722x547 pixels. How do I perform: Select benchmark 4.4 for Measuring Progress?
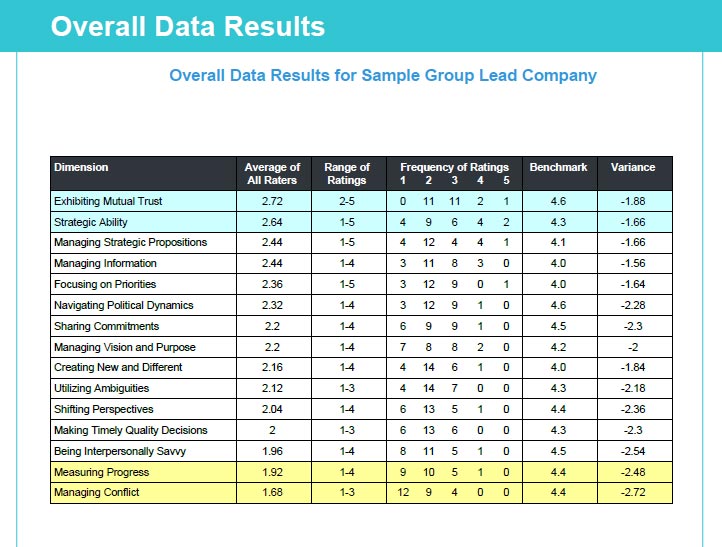click(x=558, y=472)
